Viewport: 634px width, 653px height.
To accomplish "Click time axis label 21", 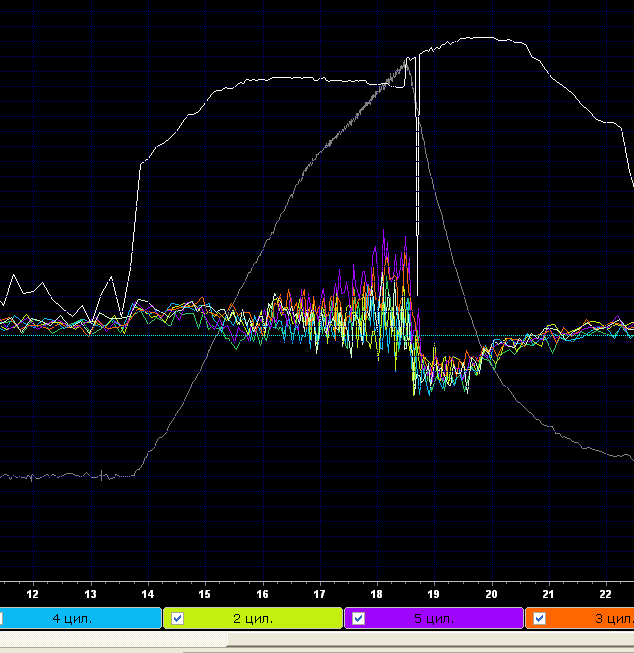I will (x=549, y=594).
